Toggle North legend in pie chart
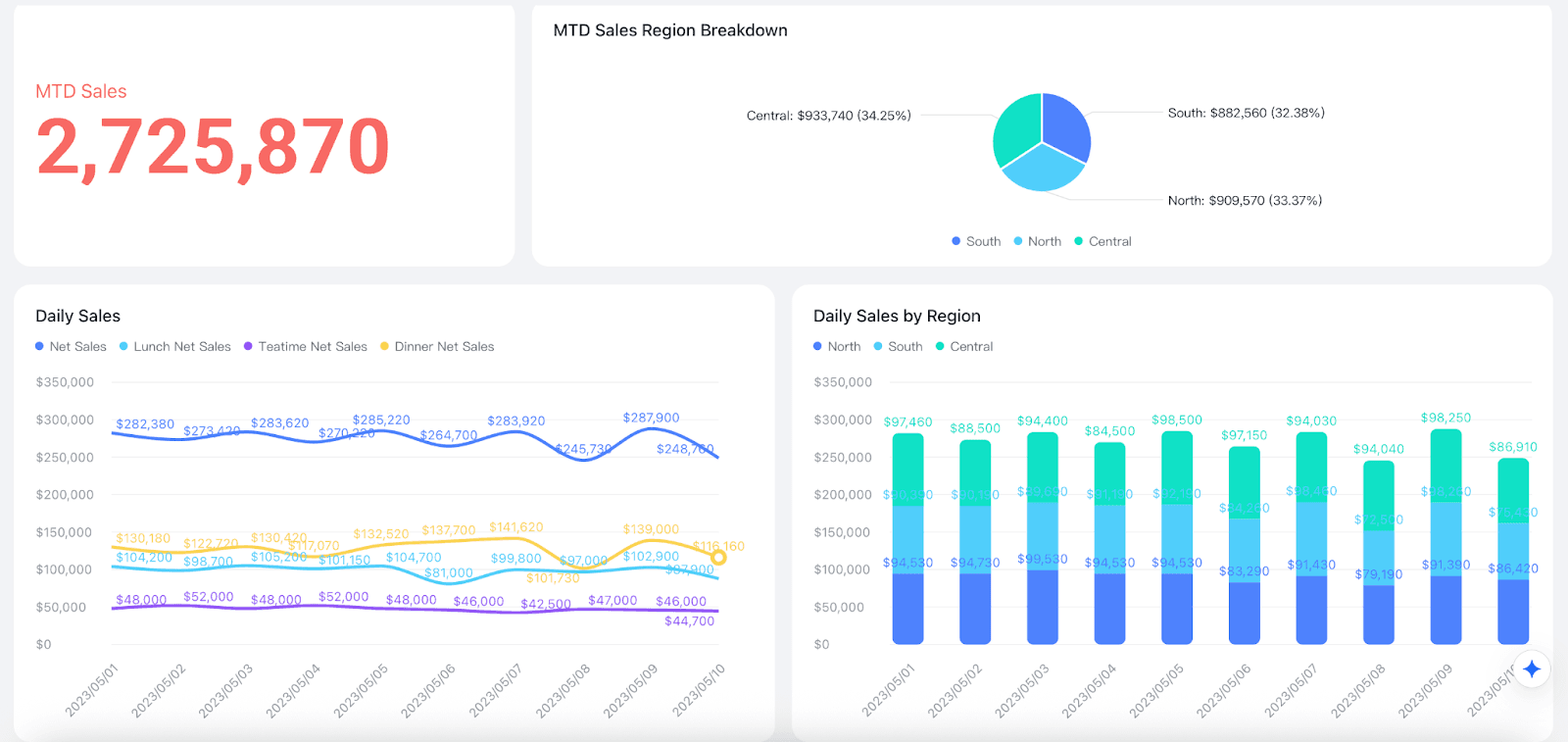This screenshot has height=742, width=1568. point(1037,241)
